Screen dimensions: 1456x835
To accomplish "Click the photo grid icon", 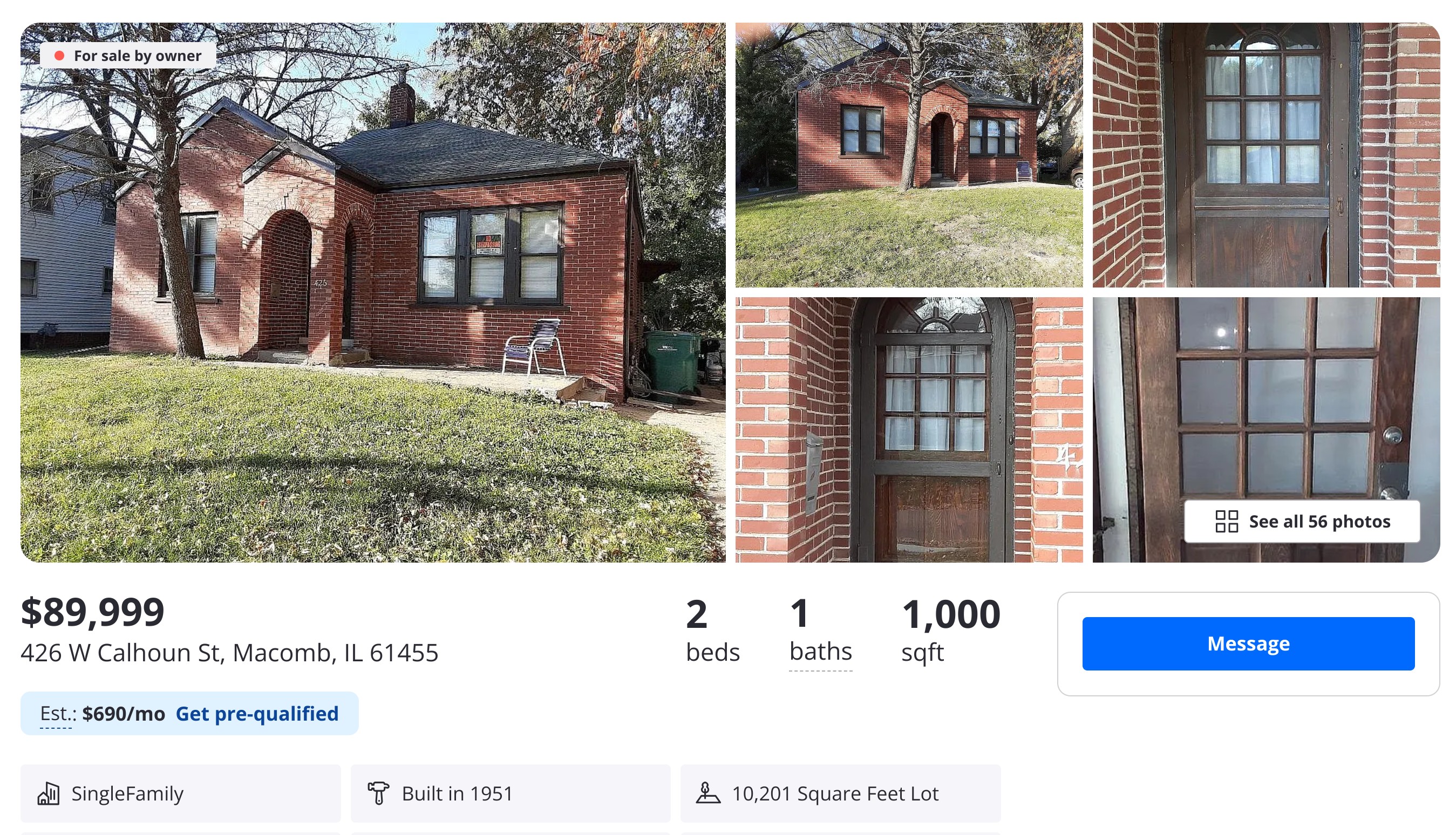I will (1227, 521).
